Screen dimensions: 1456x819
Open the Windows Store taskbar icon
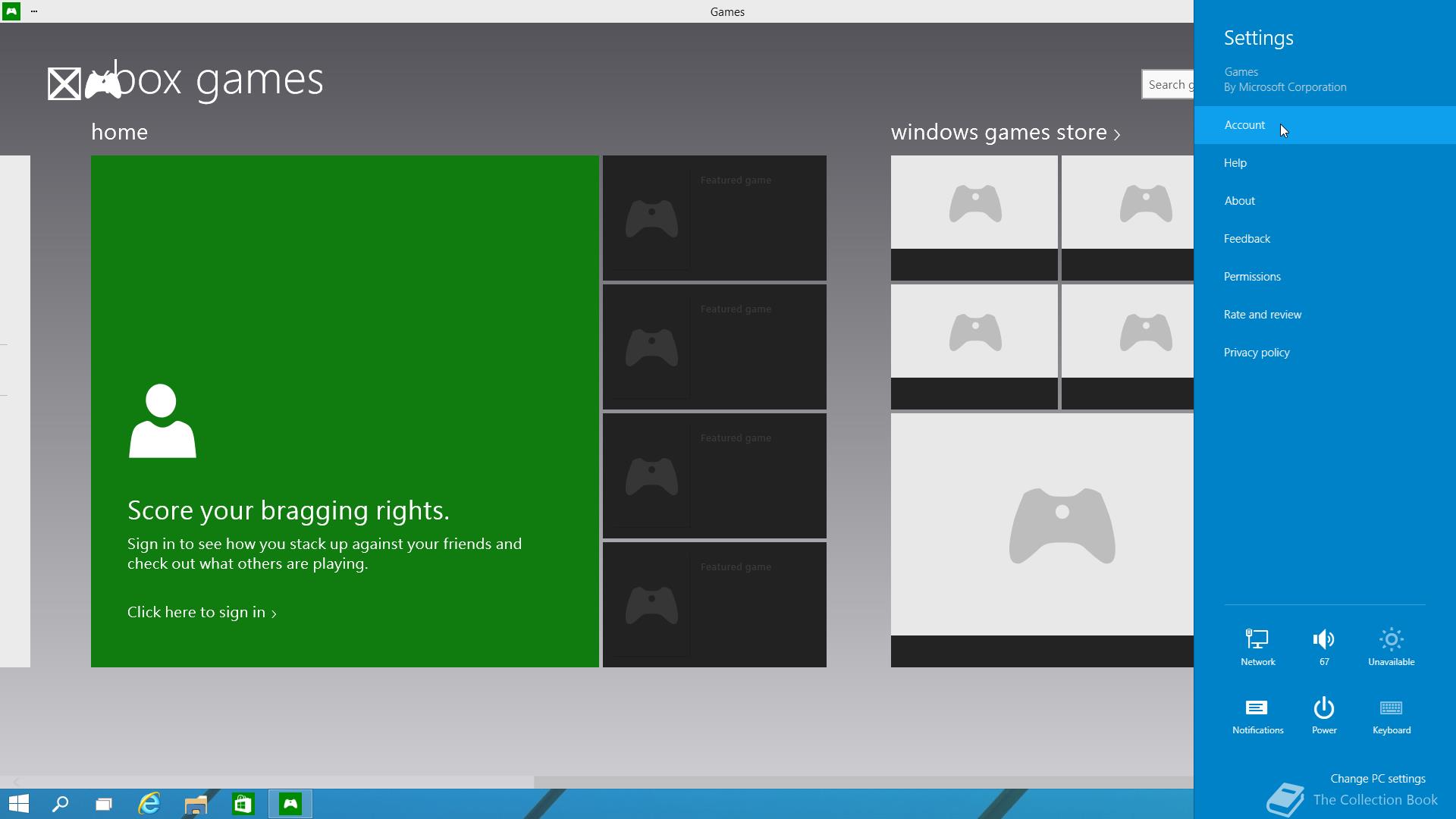click(x=243, y=804)
